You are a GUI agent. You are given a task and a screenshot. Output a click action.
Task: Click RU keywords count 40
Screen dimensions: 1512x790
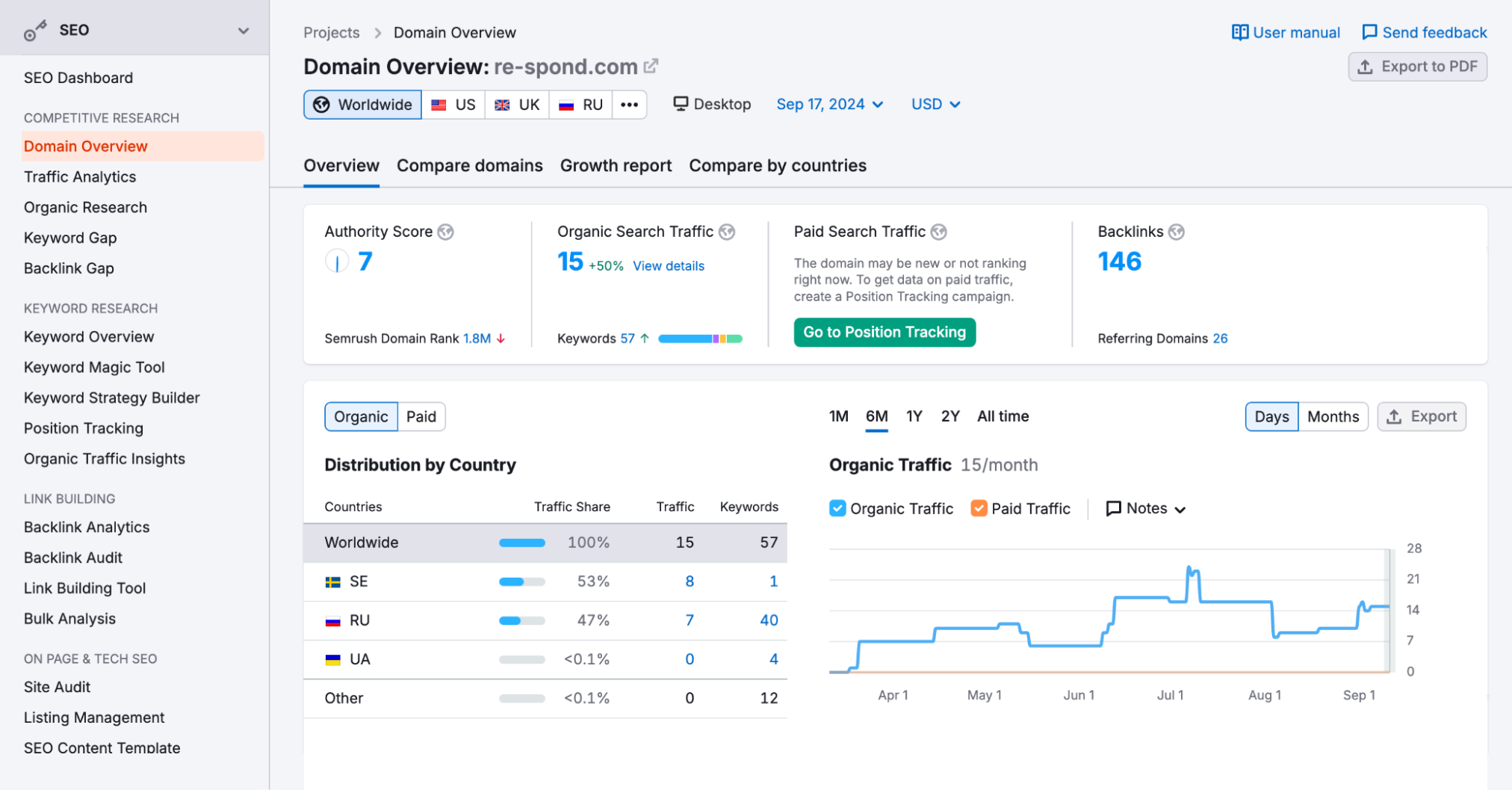769,621
